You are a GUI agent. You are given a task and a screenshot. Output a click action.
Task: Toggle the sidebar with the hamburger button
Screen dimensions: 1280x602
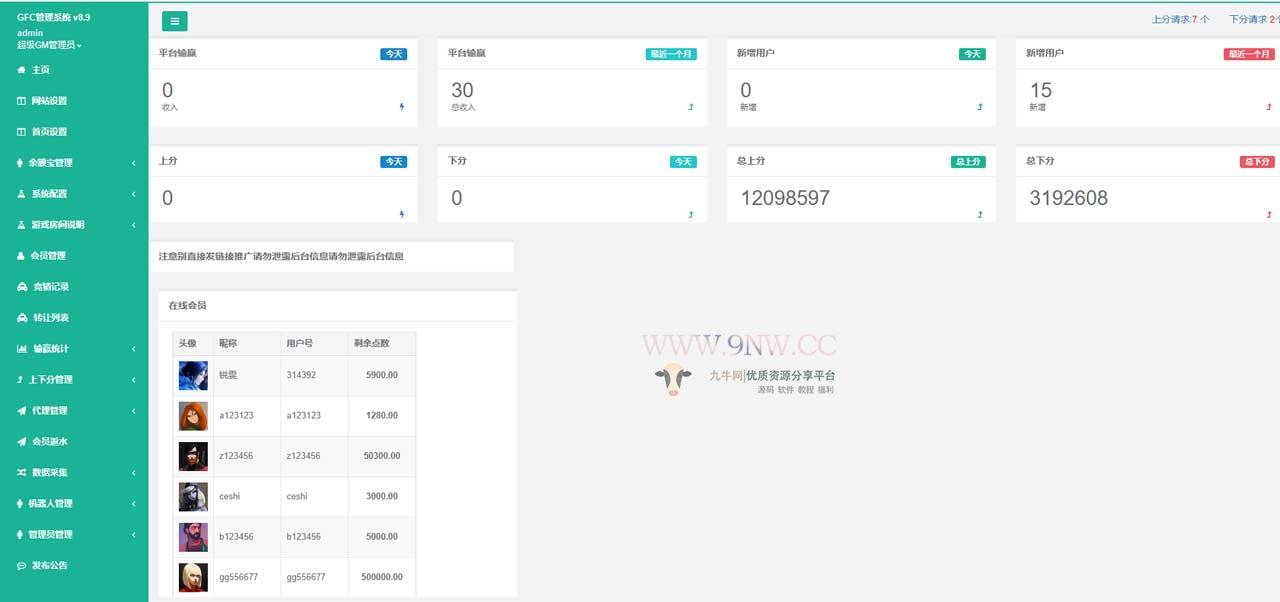point(174,21)
